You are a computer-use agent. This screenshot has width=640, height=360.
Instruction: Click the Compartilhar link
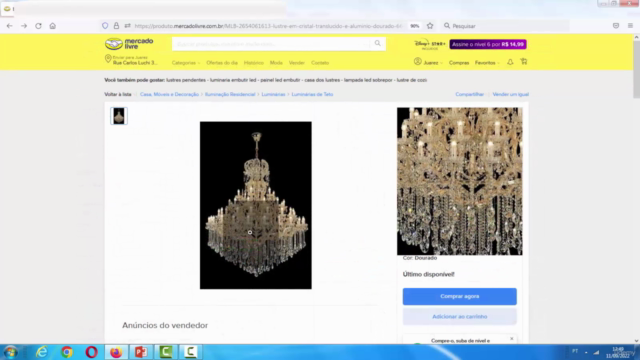coord(469,94)
